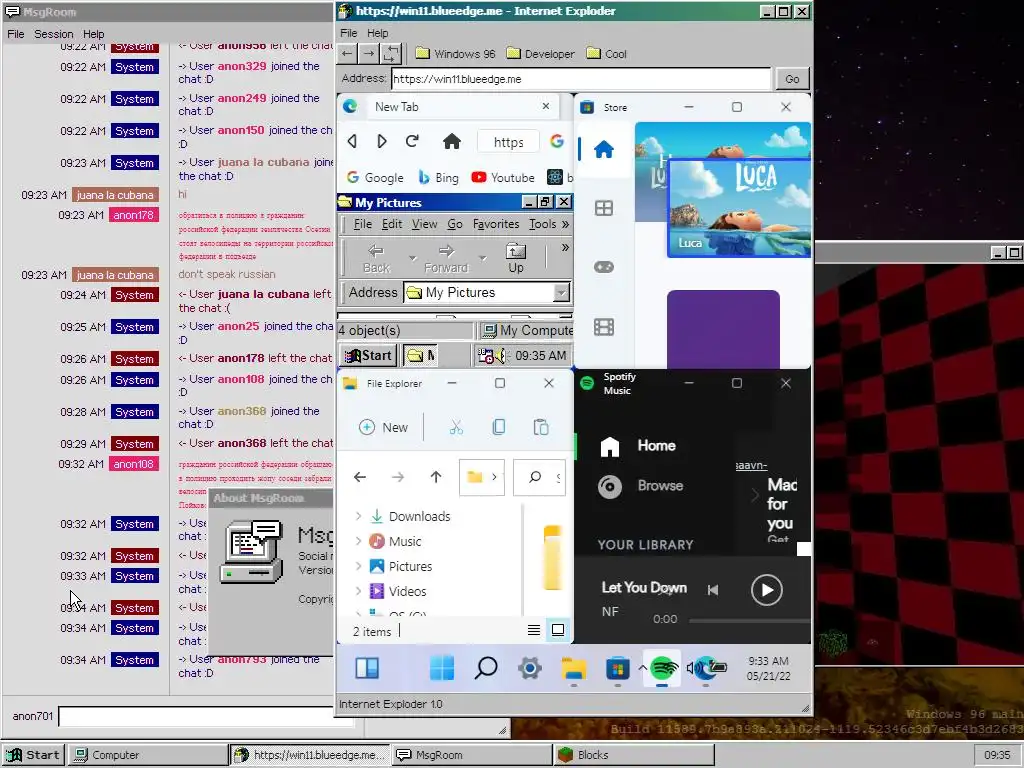
Task: Open the Tools menu in My Pictures
Action: click(x=543, y=224)
